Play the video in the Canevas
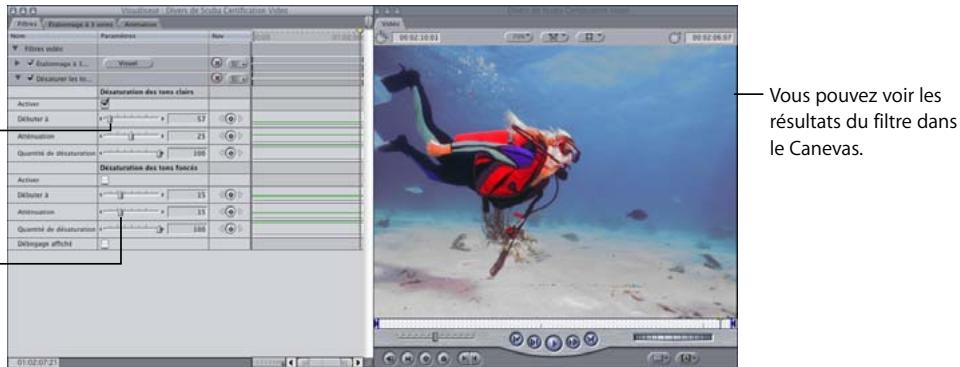The image size is (960, 367). (553, 343)
